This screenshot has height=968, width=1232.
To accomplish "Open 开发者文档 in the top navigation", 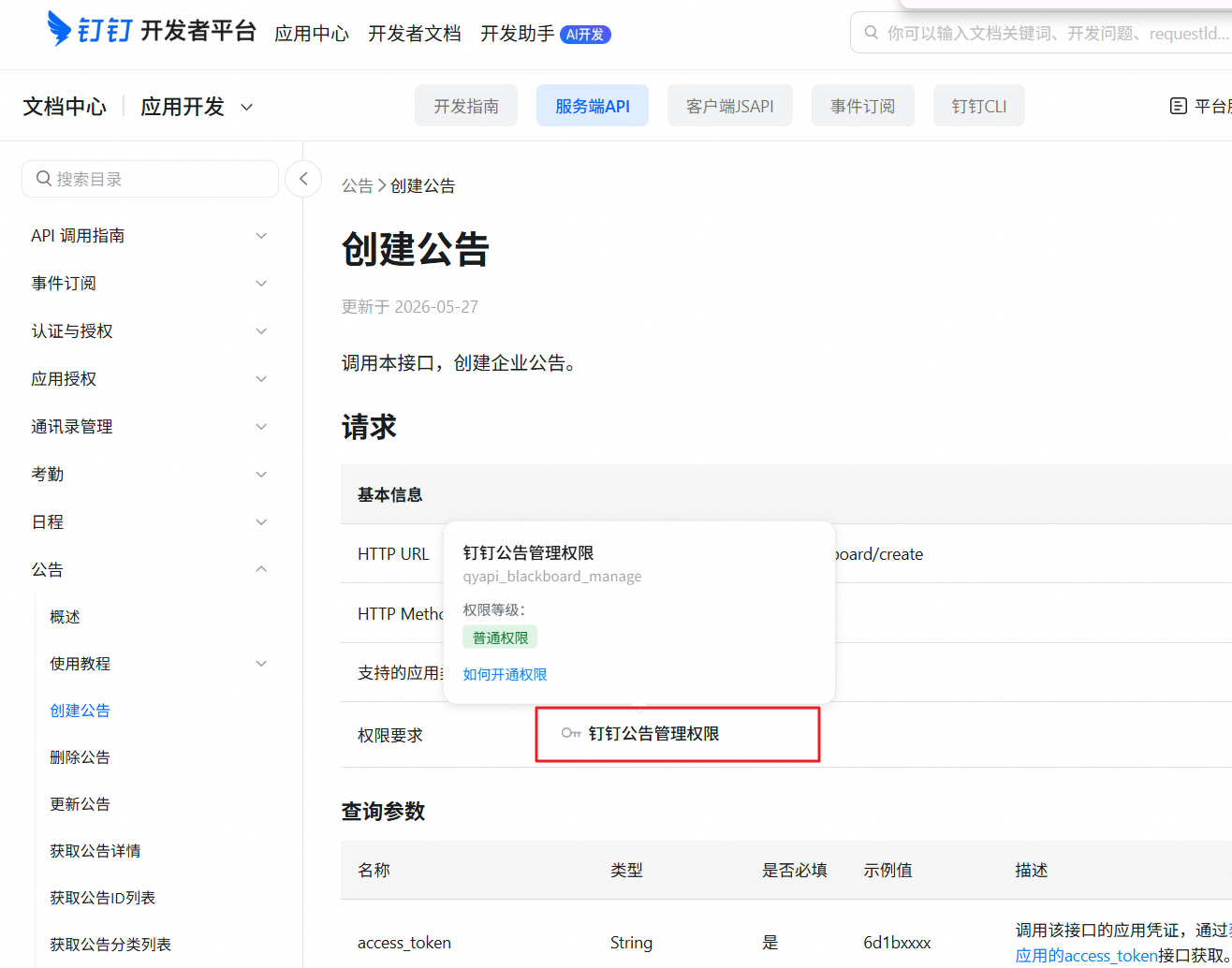I will [x=415, y=34].
